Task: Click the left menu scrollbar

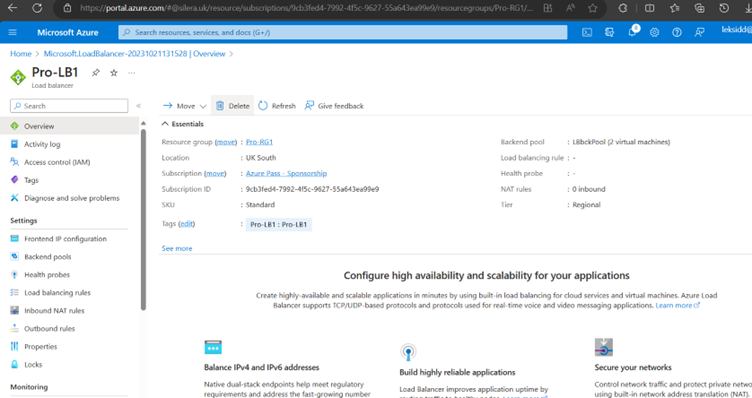Action: pyautogui.click(x=143, y=219)
